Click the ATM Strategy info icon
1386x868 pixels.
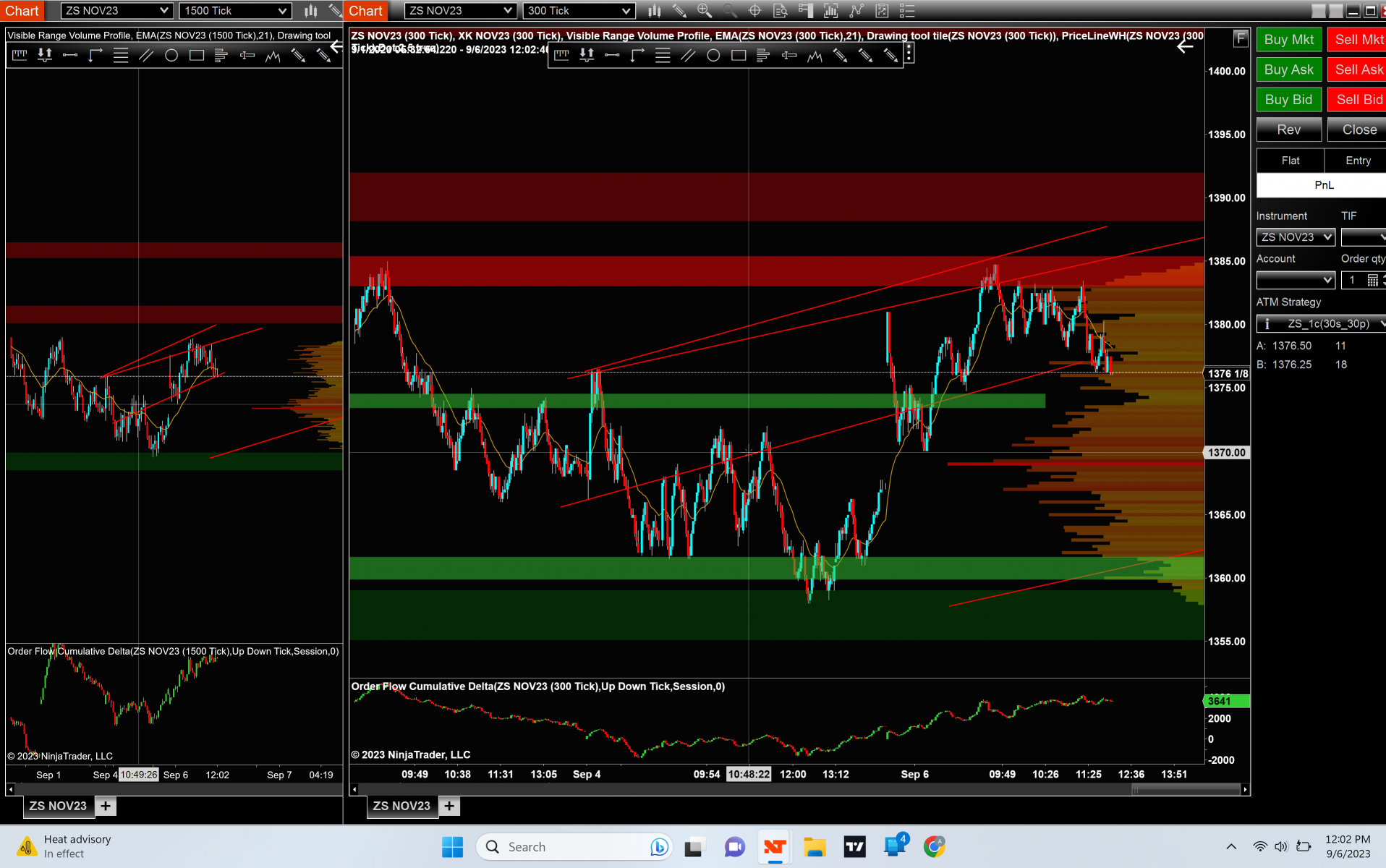1267,323
